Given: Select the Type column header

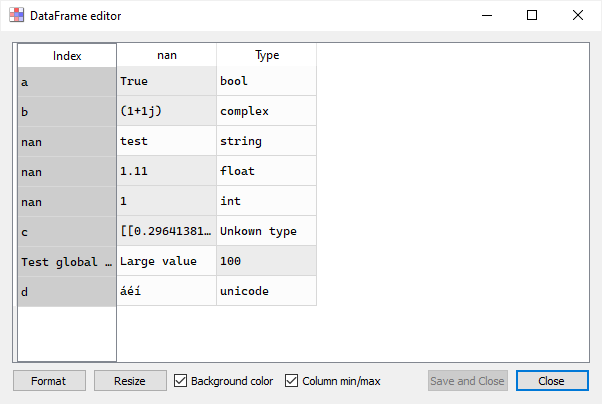Looking at the screenshot, I should 267,55.
